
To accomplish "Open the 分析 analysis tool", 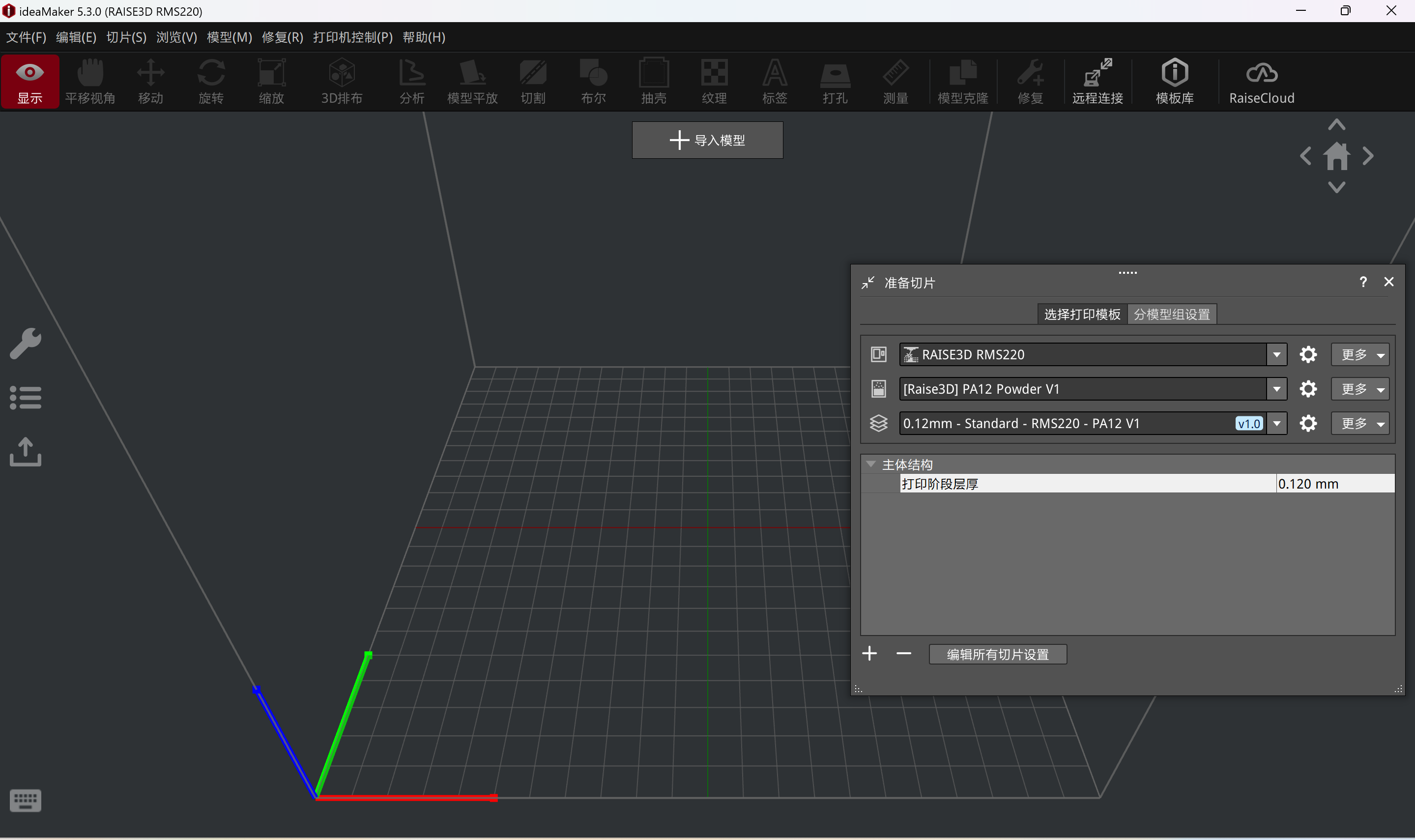I will 412,81.
